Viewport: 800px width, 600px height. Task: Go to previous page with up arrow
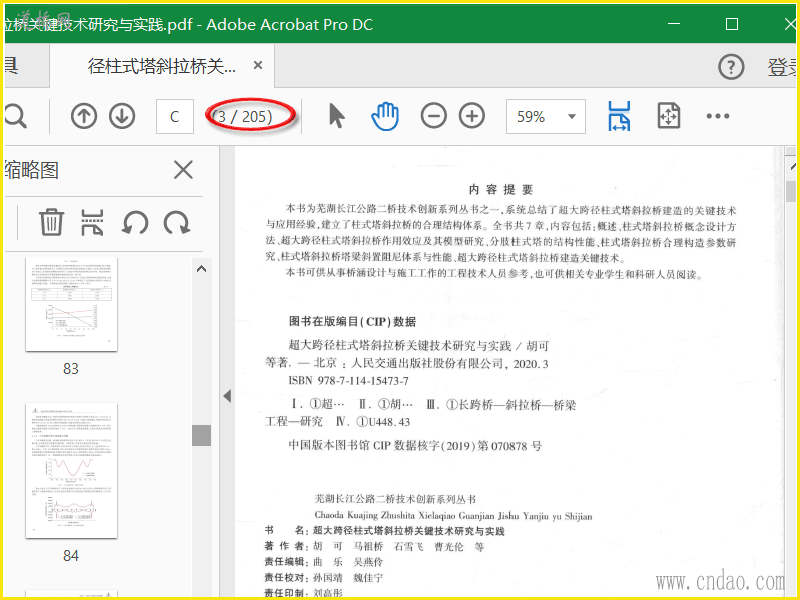coord(84,116)
